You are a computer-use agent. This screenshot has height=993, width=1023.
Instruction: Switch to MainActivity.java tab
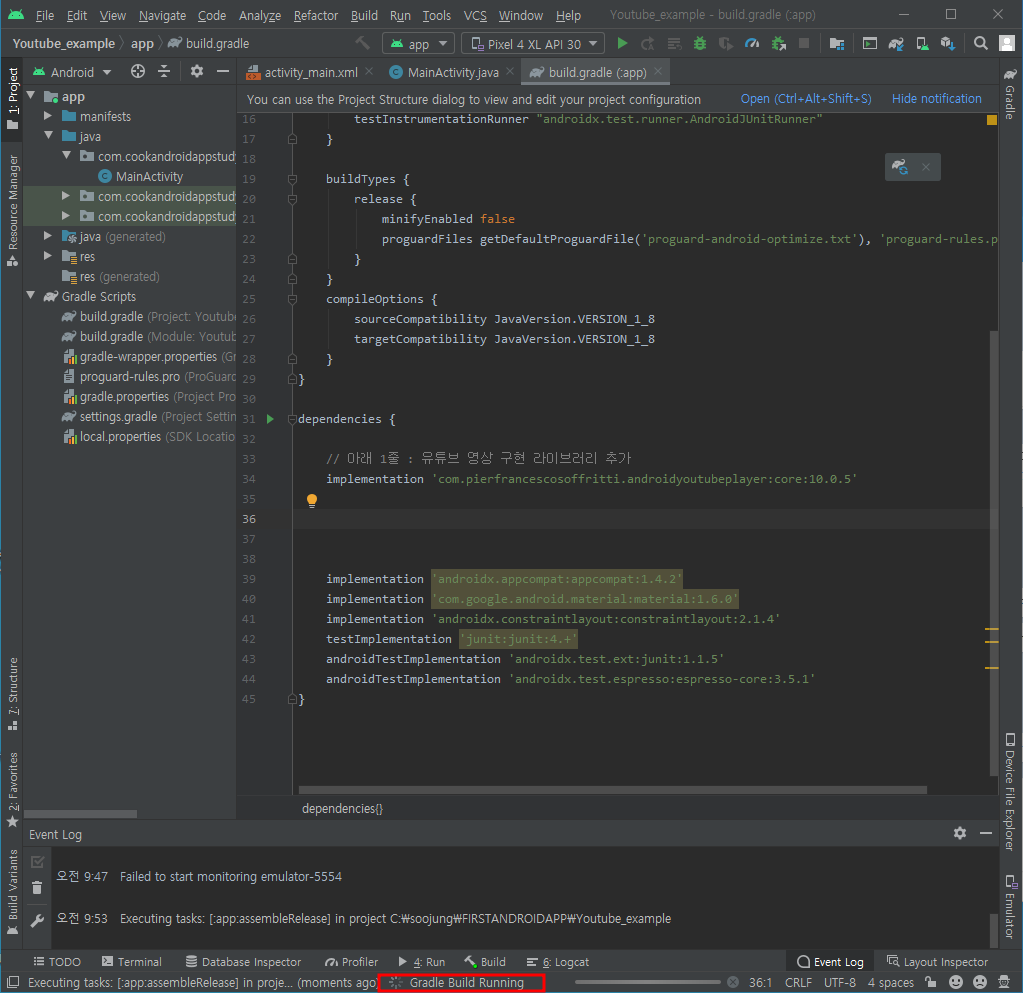pos(453,72)
